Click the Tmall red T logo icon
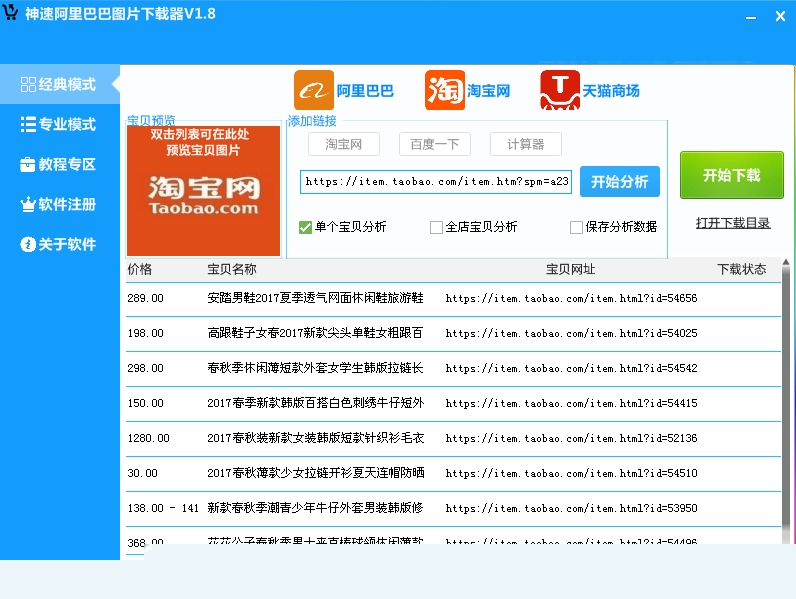Viewport: 796px width, 599px height. 560,90
